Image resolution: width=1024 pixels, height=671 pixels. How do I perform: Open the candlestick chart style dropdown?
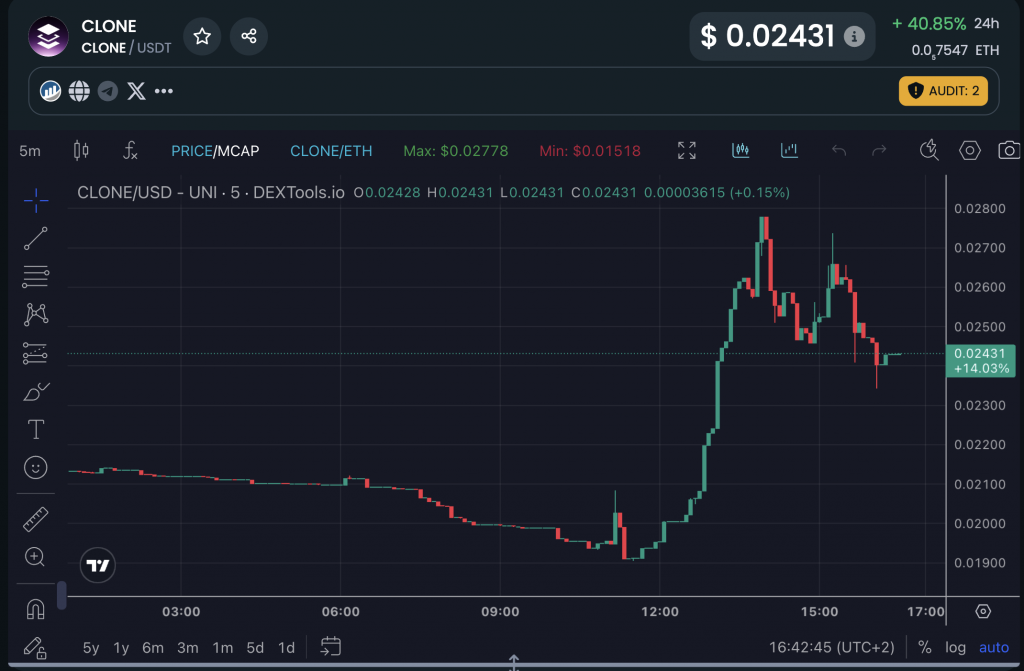81,151
